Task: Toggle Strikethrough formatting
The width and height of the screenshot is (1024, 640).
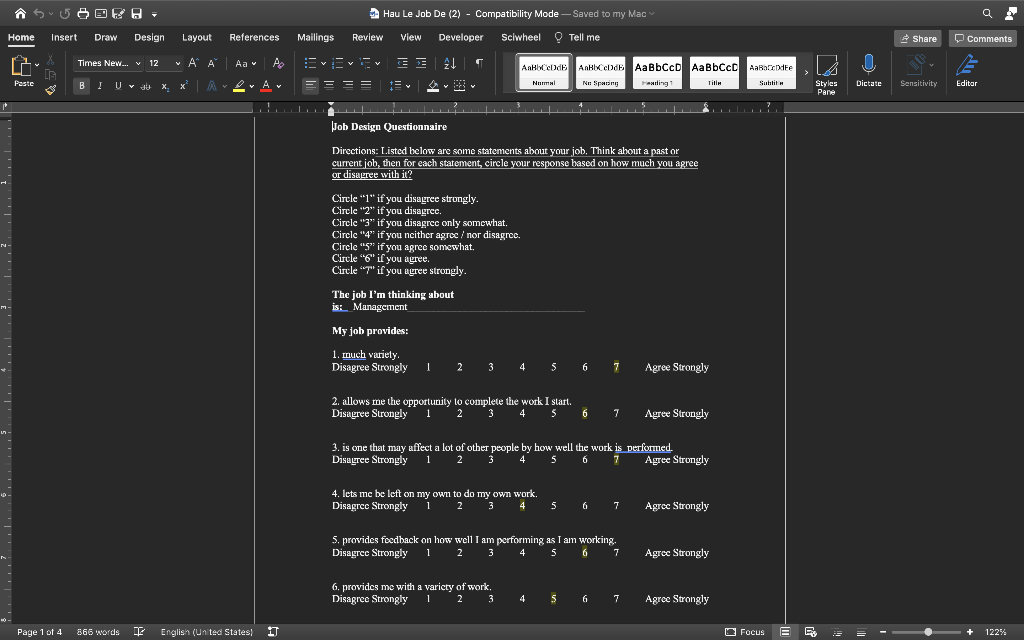Action: click(x=146, y=86)
